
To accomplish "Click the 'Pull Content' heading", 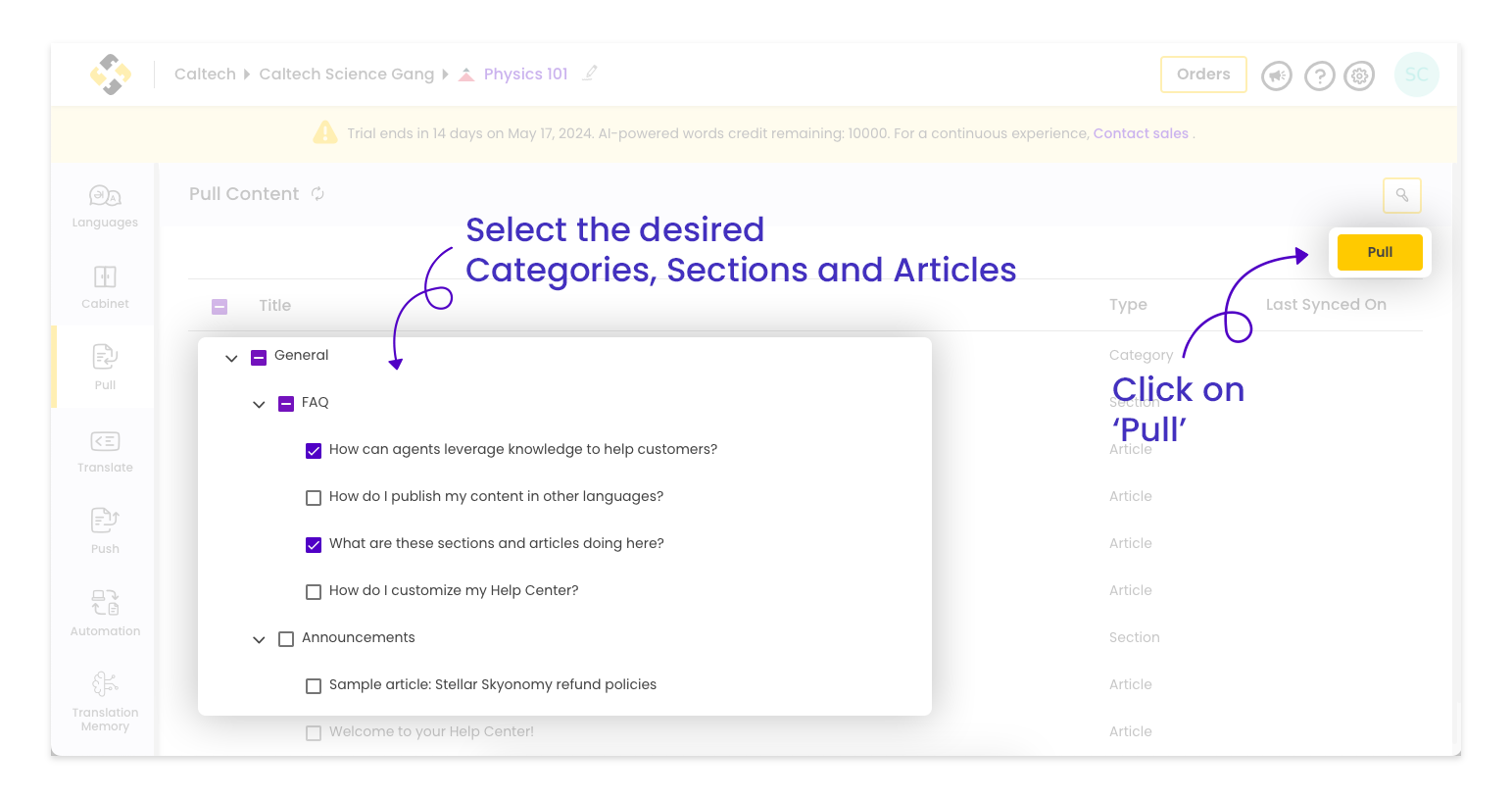I will coord(244,194).
